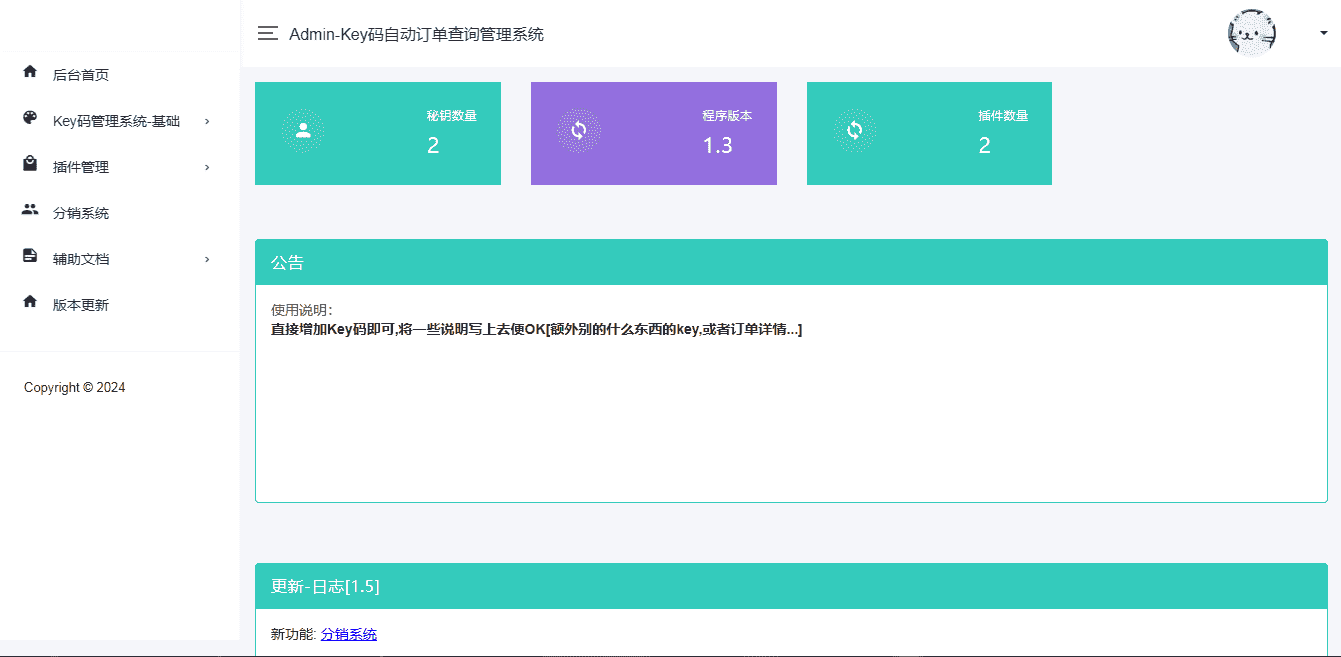Open 分销系统 from the sidebar menu
The width and height of the screenshot is (1341, 657).
click(x=81, y=213)
